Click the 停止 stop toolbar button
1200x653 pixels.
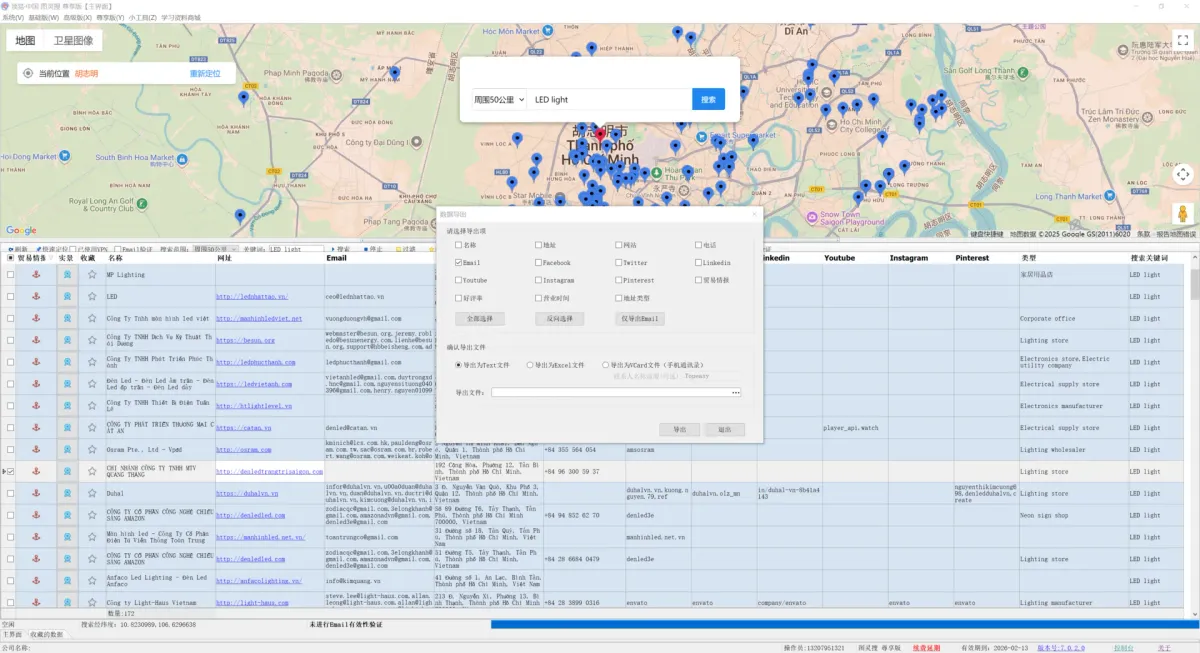tap(374, 249)
